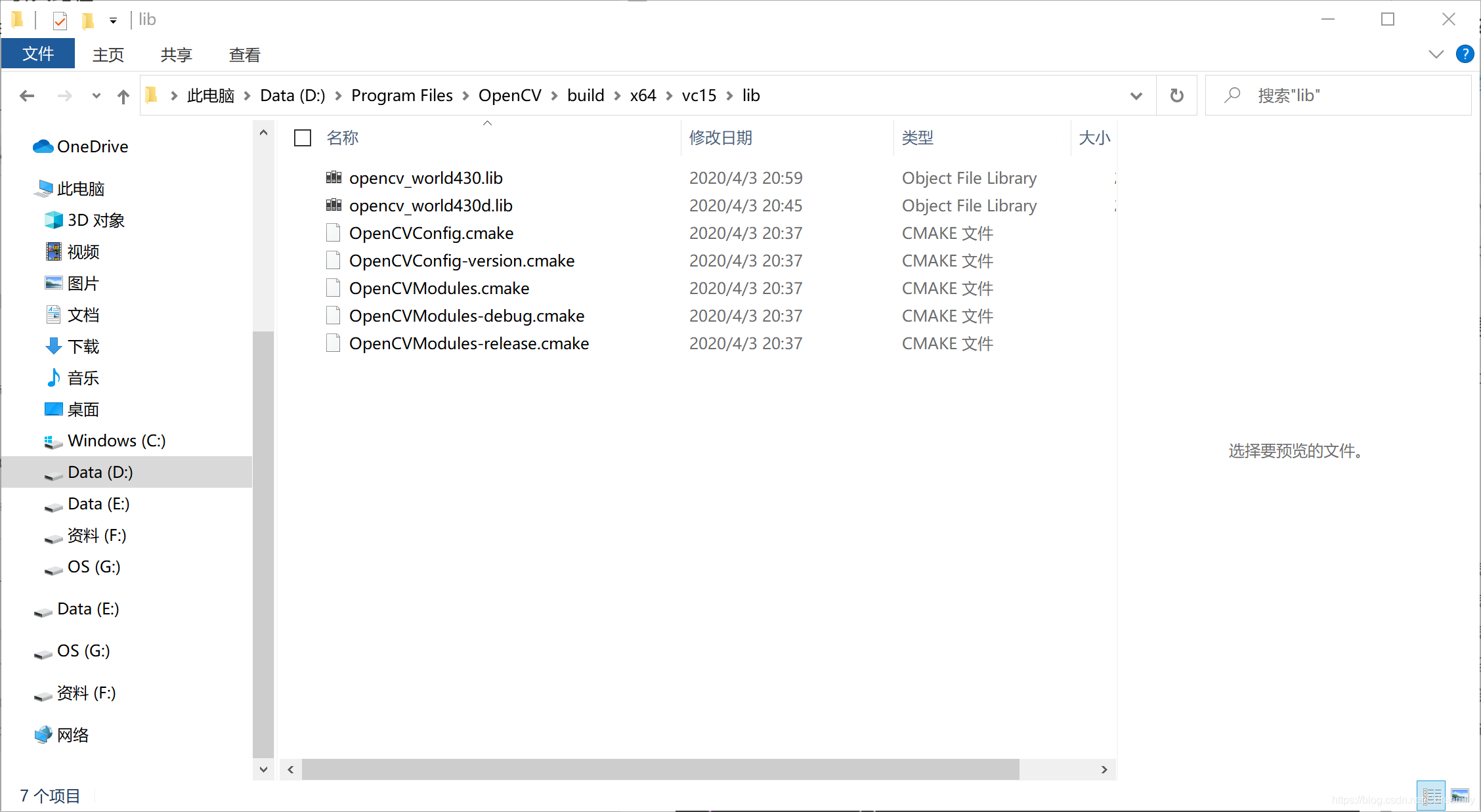Select the highlighted Data (D:) drive
This screenshot has width=1481, height=812.
[x=127, y=472]
